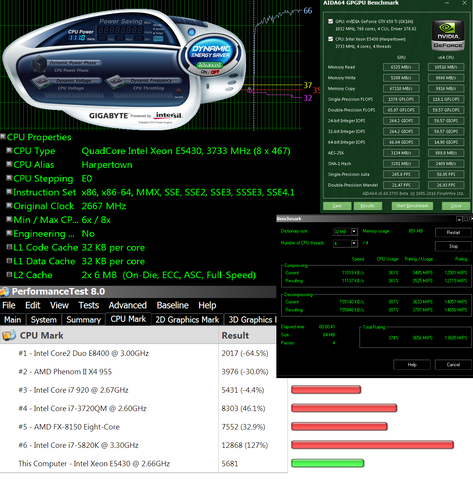Screen dimensions: 473x480
Task: Click the icon beside CPU Stepping row
Action: [x=9, y=178]
